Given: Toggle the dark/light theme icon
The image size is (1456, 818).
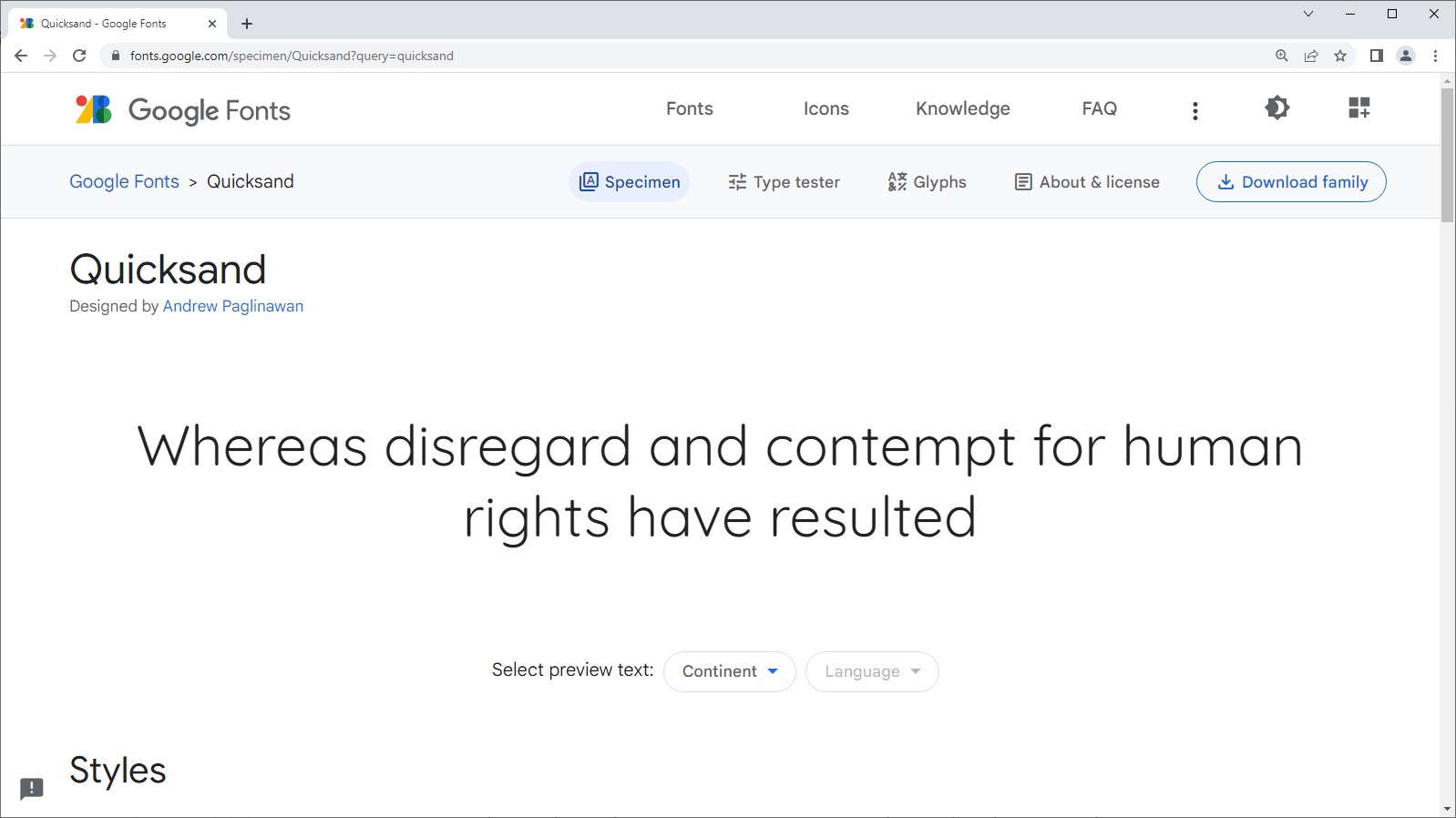Looking at the screenshot, I should pyautogui.click(x=1277, y=108).
